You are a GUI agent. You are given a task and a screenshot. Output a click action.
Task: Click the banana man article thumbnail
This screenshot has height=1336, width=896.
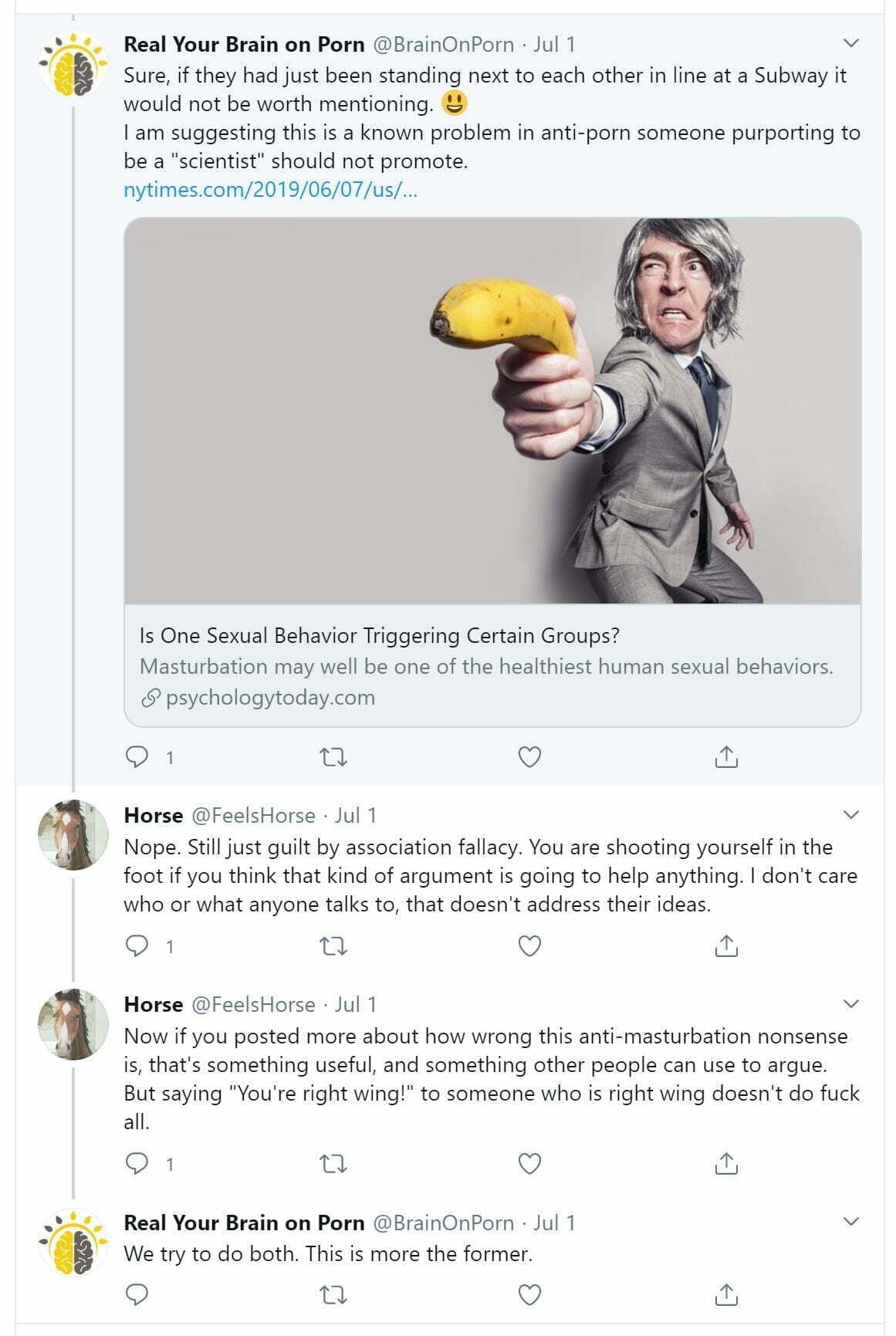(492, 411)
